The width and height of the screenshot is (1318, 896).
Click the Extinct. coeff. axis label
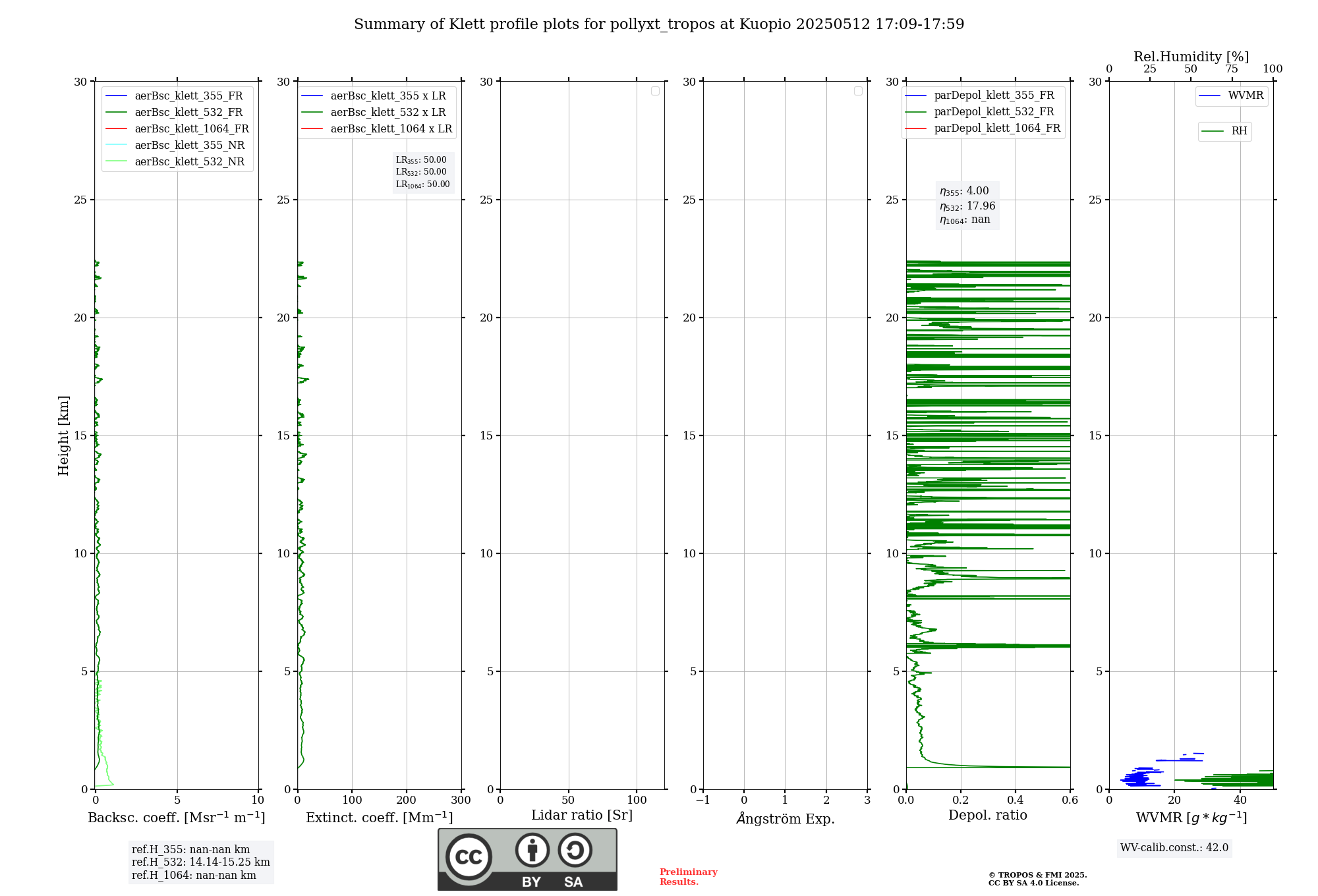(x=380, y=818)
